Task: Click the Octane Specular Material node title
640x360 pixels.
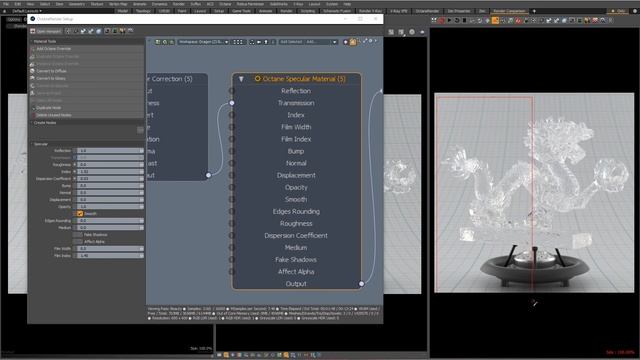Action: (x=304, y=79)
